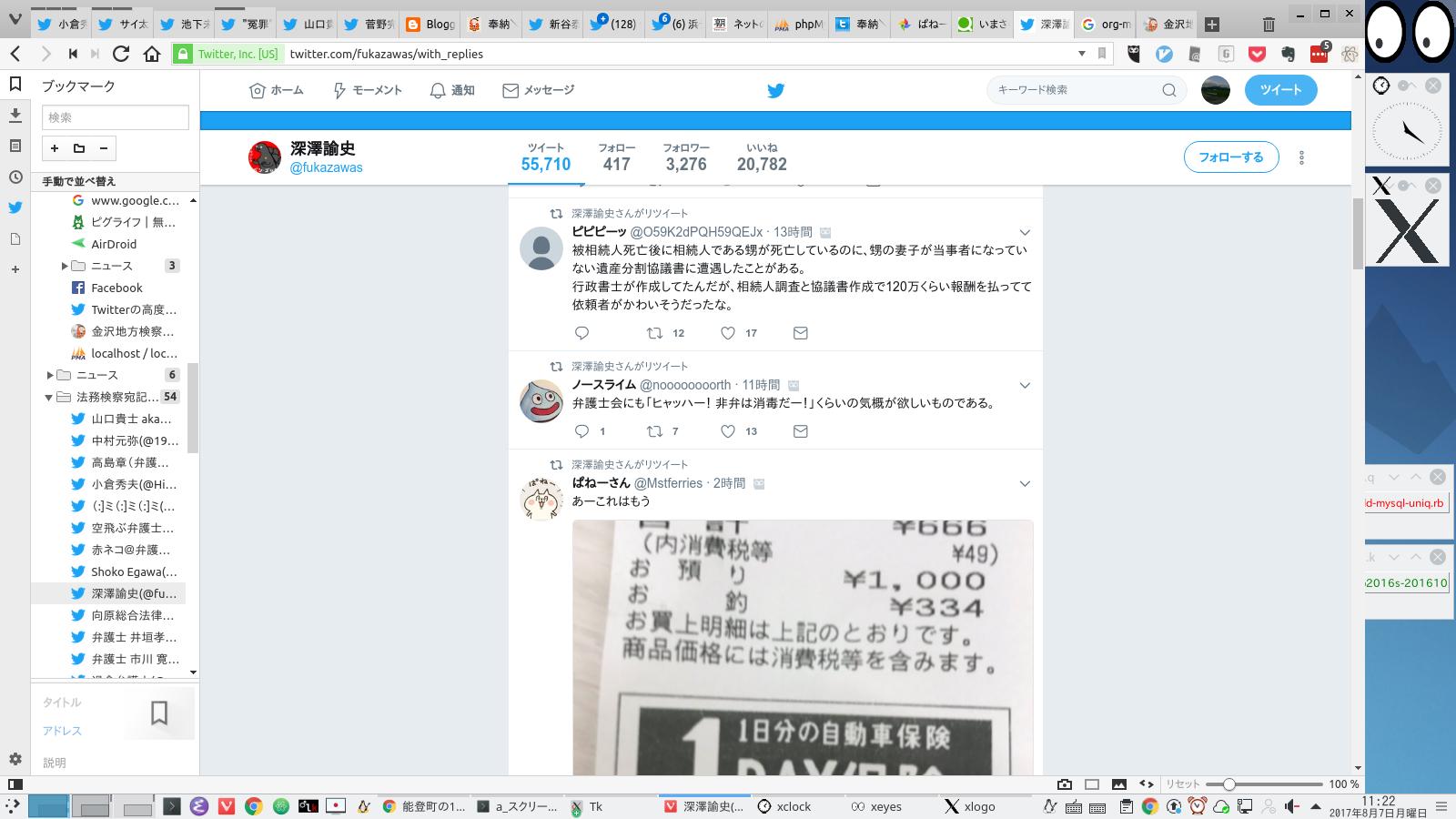Viewport: 1456px width, 819px height.
Task: Click the page vertical scrollbar thumb
Action: (1358, 234)
